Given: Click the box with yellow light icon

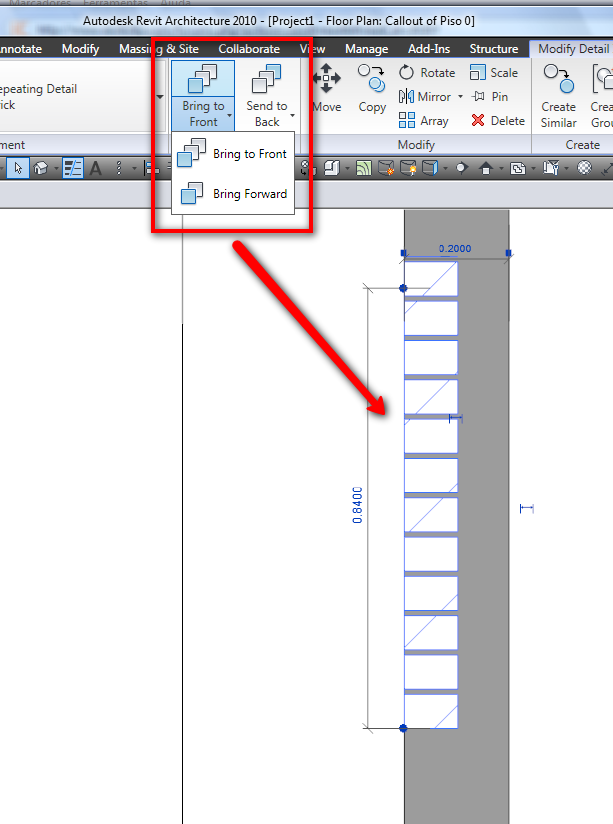Looking at the screenshot, I should click(x=408, y=168).
